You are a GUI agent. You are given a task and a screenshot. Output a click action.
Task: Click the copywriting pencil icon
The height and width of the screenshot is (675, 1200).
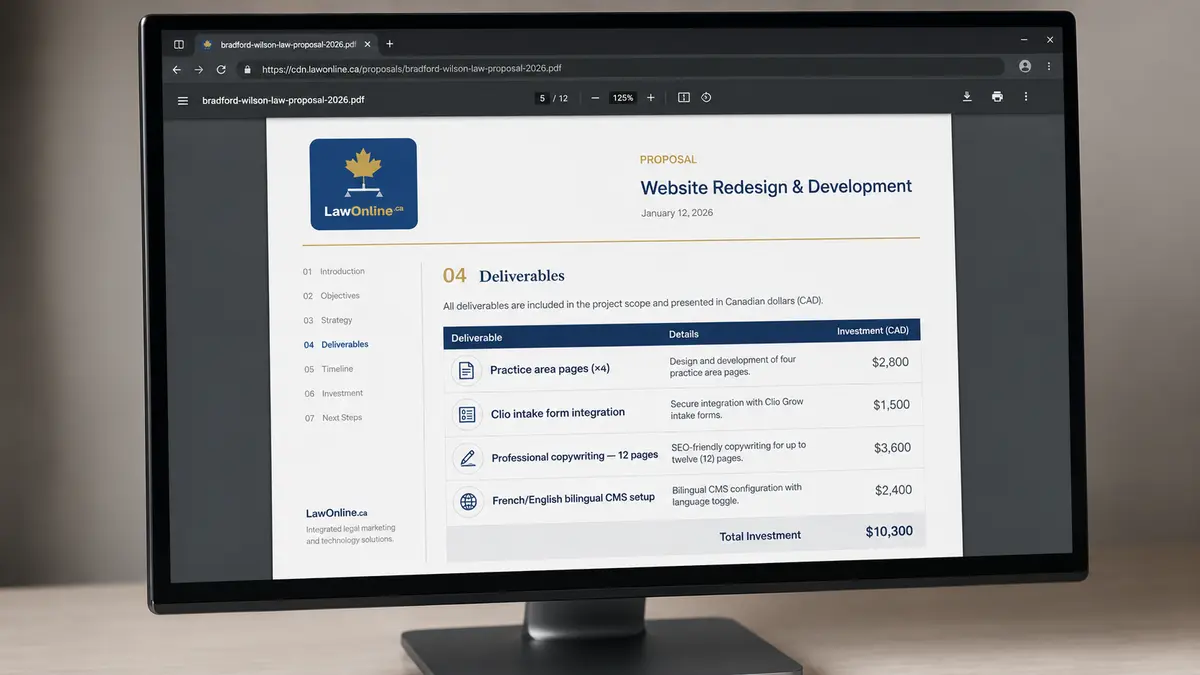click(467, 458)
